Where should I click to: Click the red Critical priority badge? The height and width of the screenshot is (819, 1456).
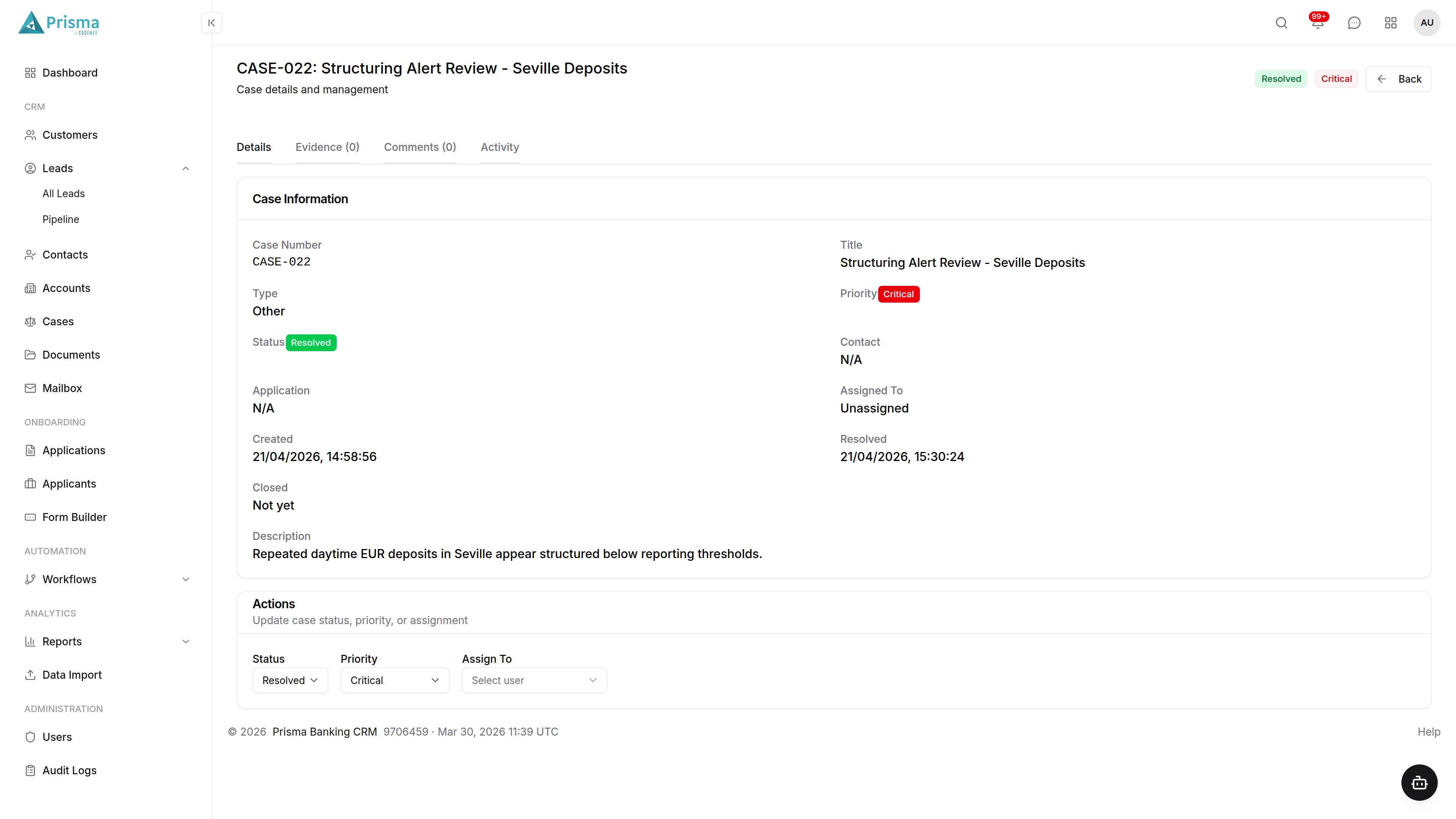tap(899, 294)
